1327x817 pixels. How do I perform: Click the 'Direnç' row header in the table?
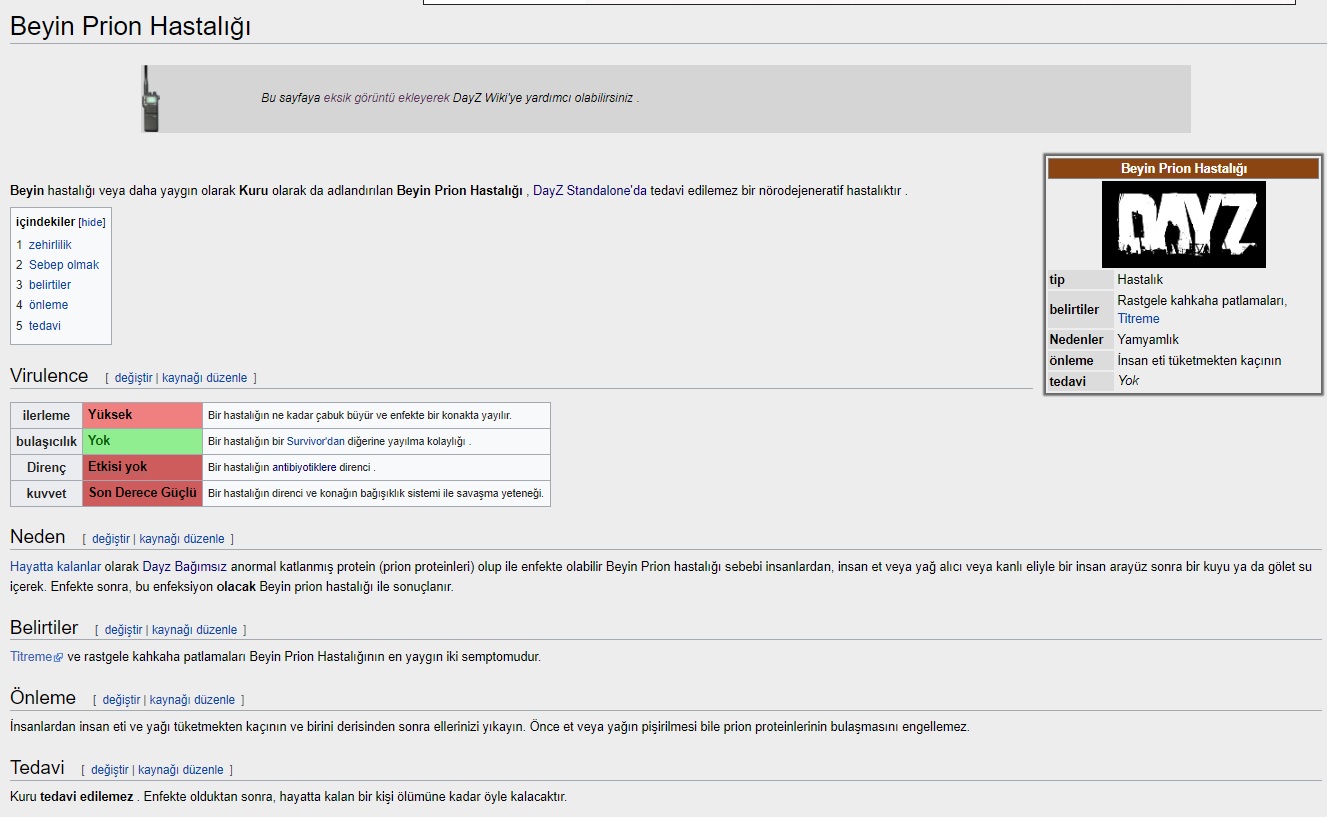tap(47, 467)
